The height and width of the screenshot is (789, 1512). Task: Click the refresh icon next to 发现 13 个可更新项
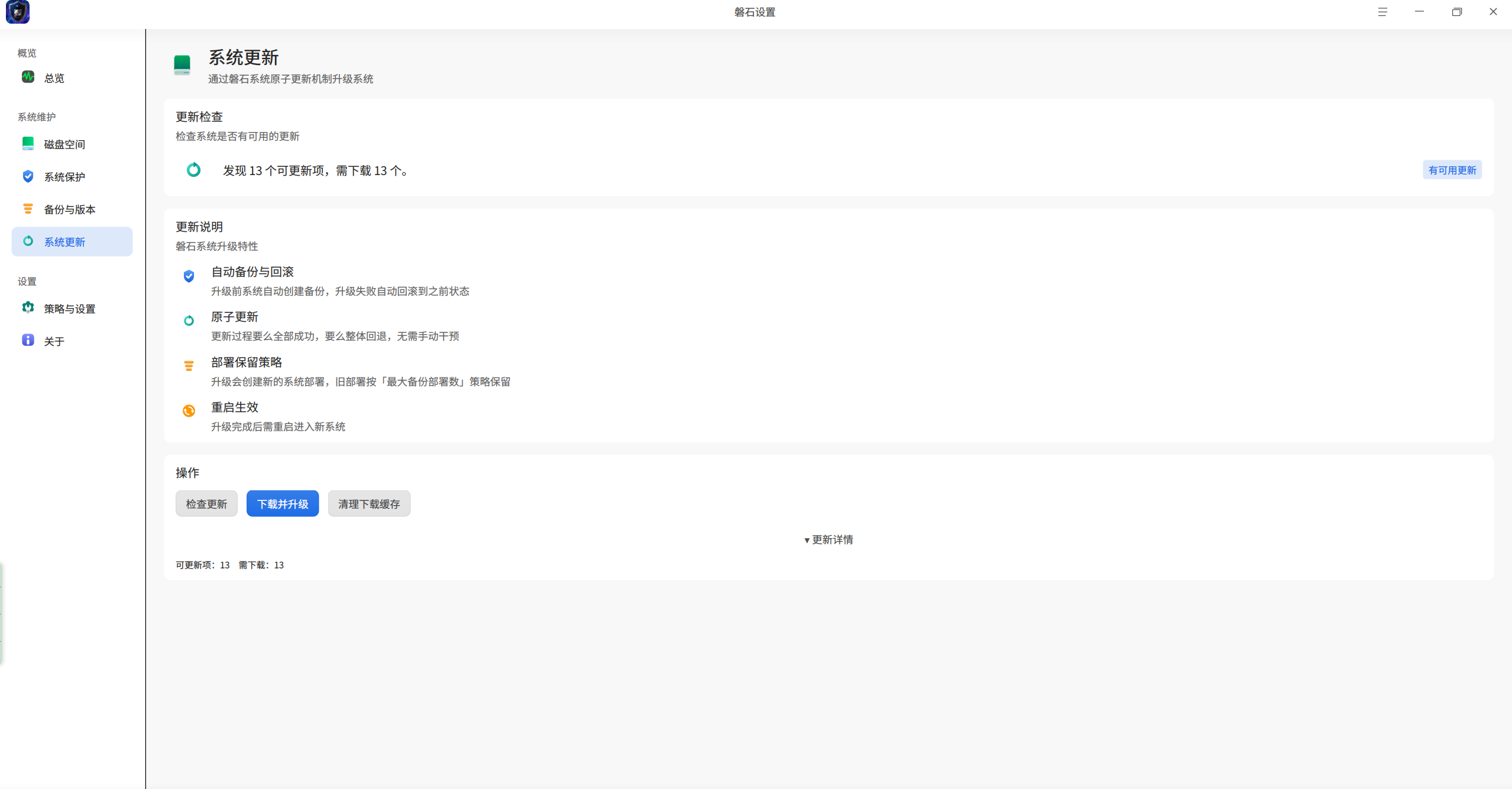193,170
